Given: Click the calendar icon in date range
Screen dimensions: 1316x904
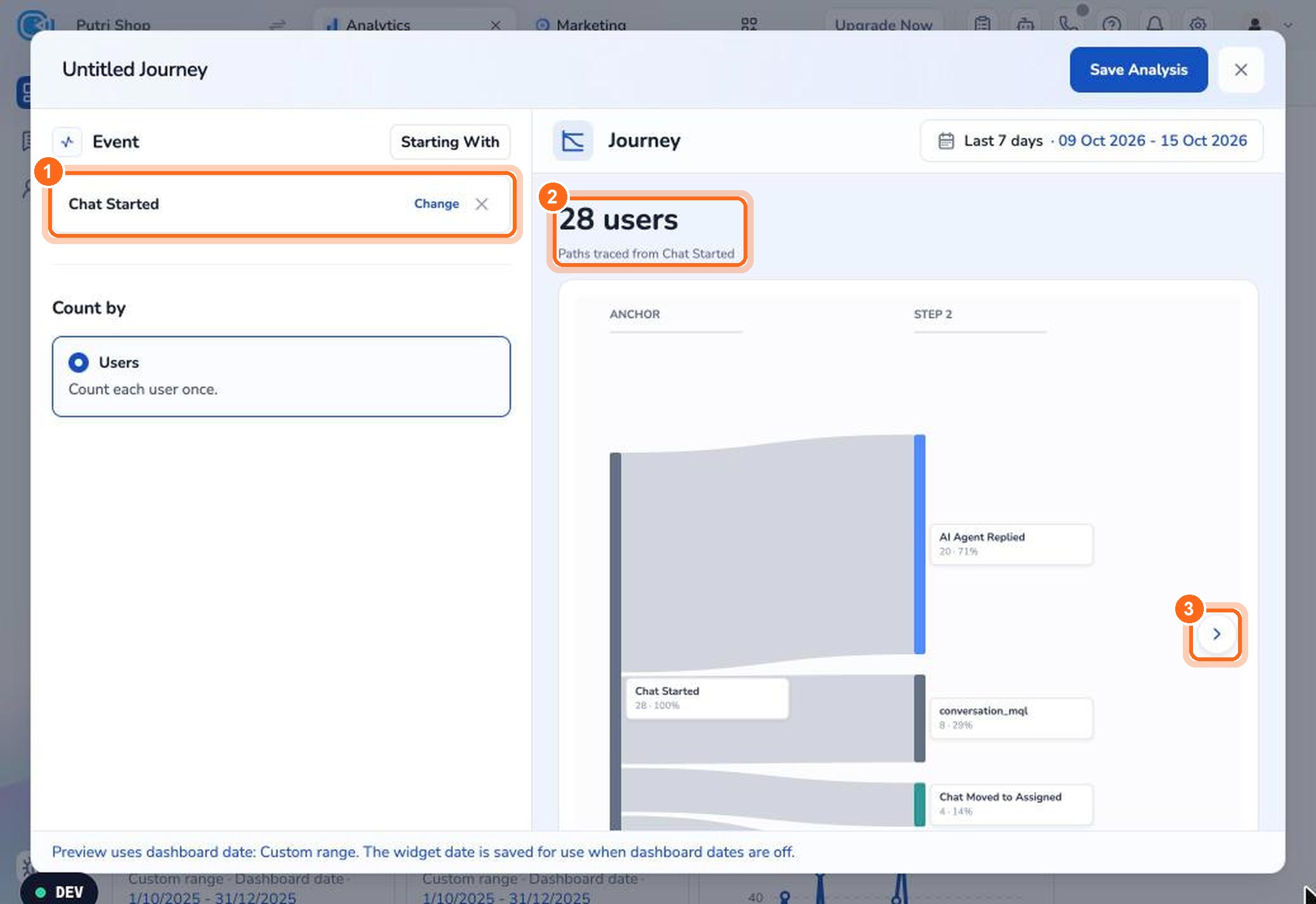Looking at the screenshot, I should tap(946, 141).
